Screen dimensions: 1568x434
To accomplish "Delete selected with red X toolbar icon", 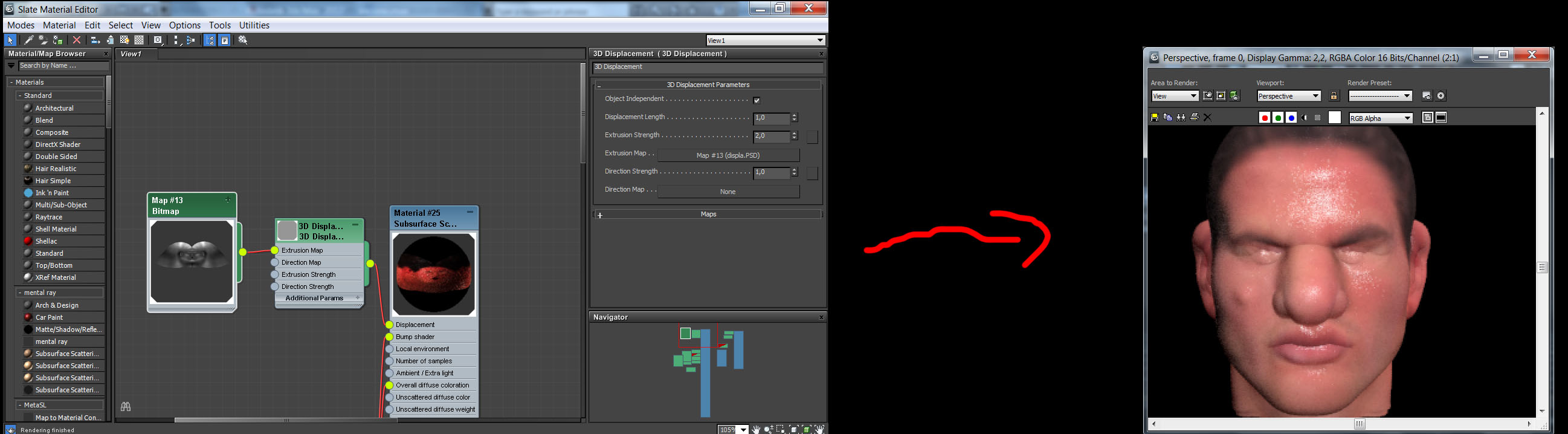I will tap(77, 40).
